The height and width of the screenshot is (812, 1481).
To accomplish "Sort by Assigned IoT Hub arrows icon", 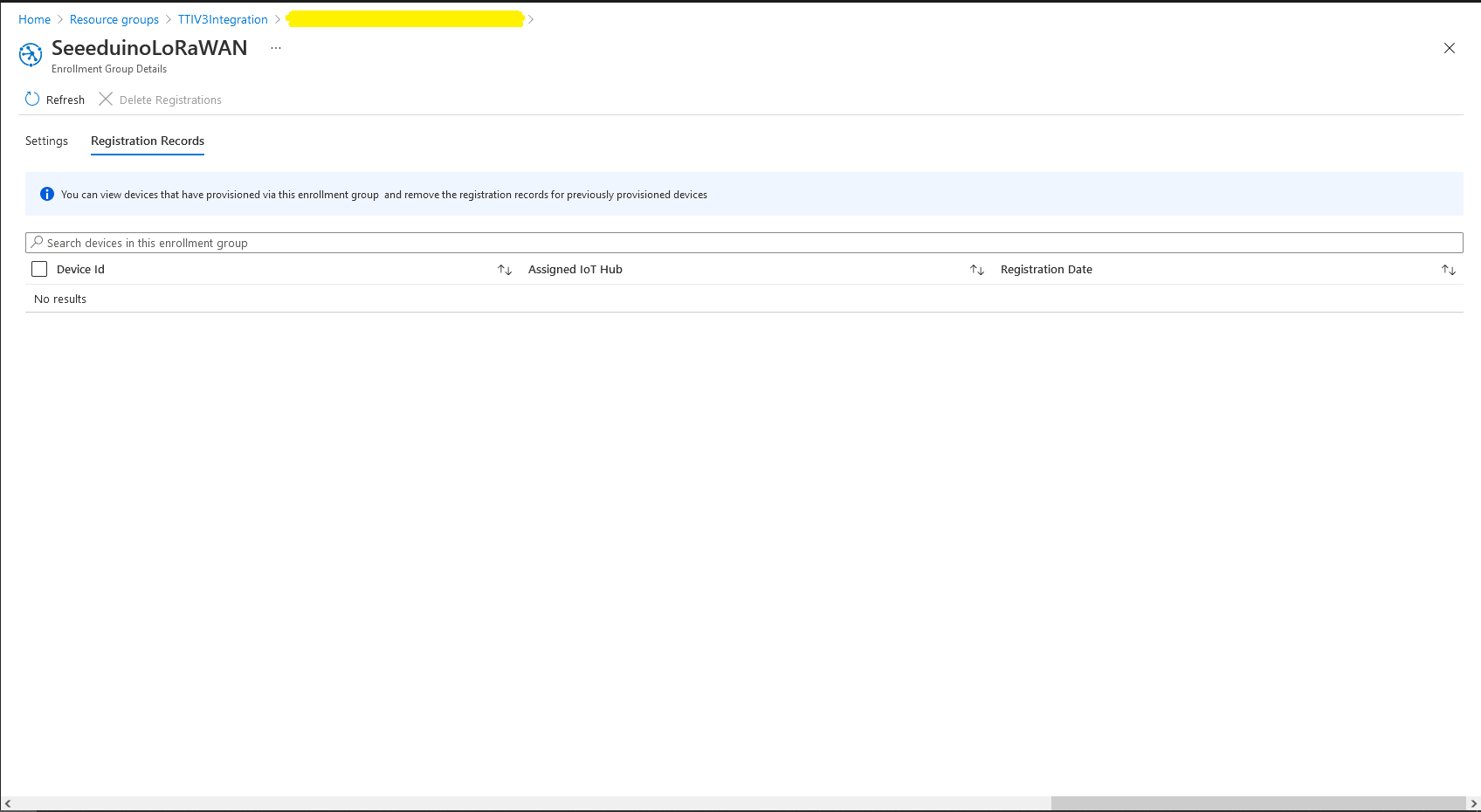I will (977, 270).
